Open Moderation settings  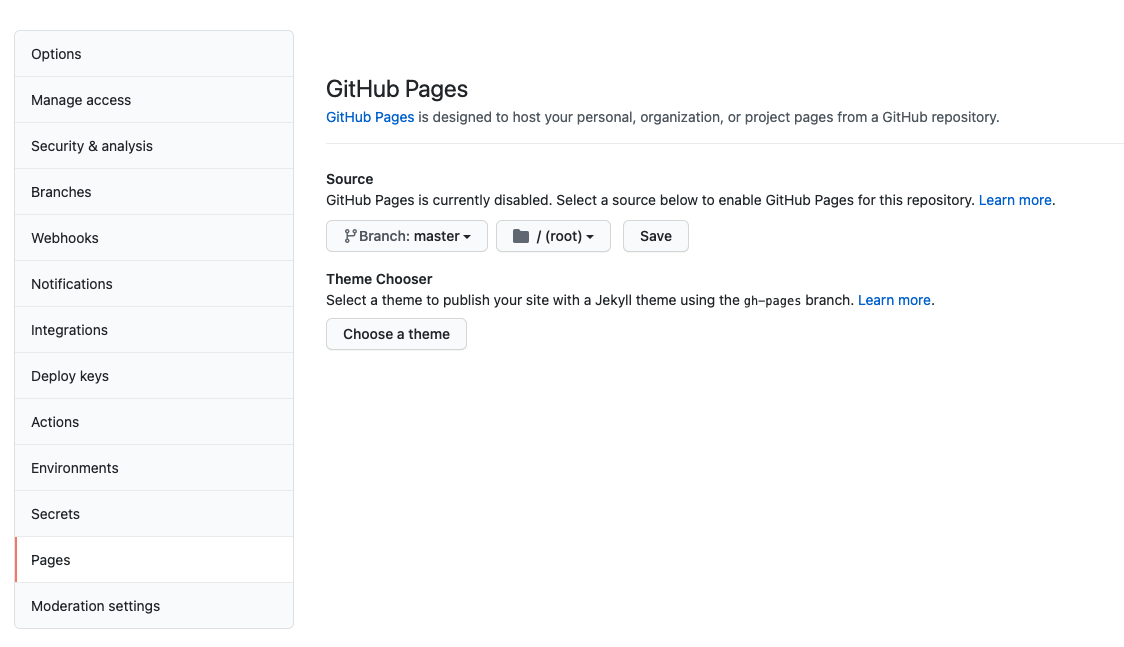point(153,605)
